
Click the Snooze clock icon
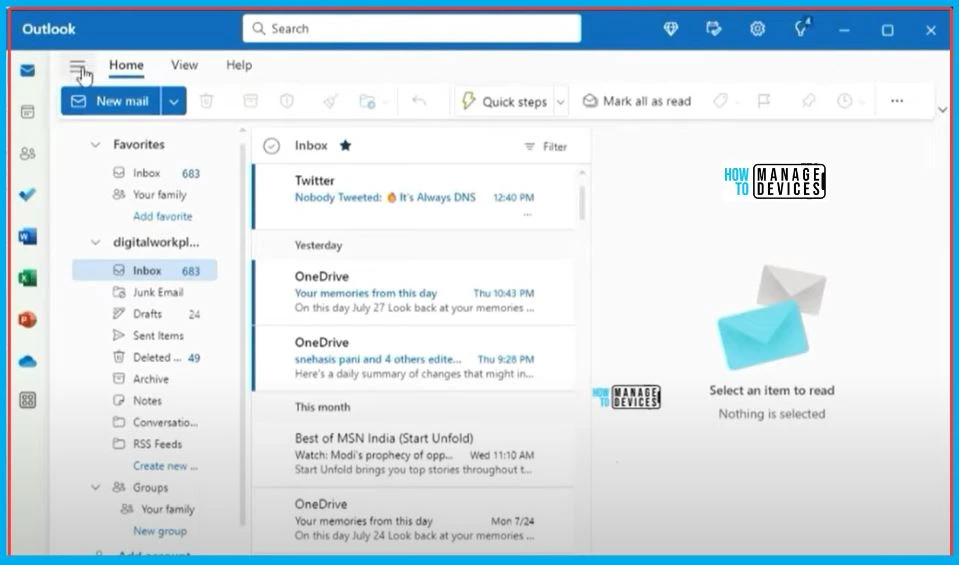pyautogui.click(x=845, y=101)
